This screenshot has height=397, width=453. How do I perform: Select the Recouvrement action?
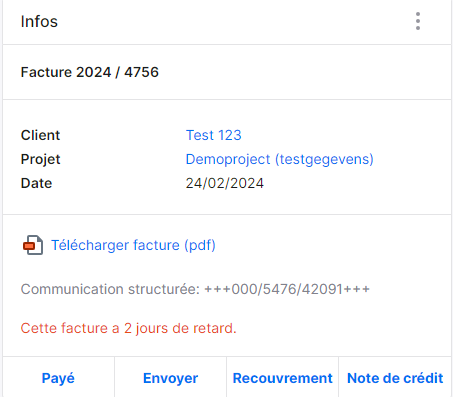[283, 378]
